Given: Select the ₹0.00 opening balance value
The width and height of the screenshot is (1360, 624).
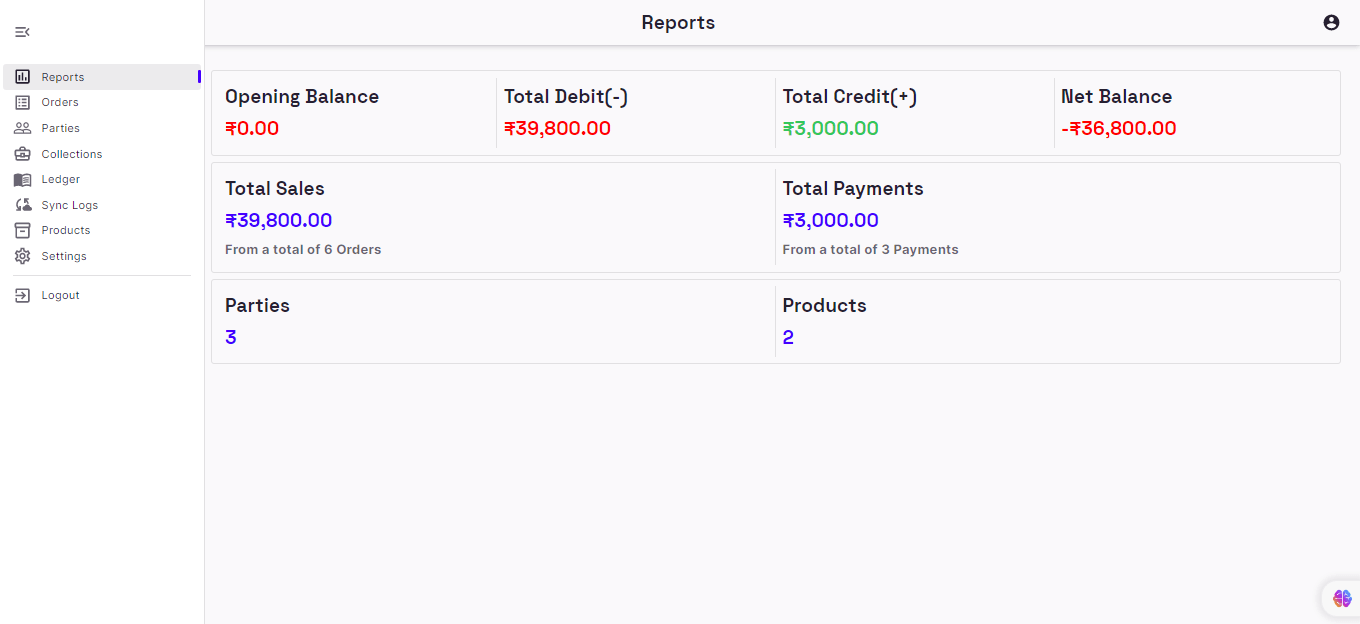Looking at the screenshot, I should click(x=252, y=128).
